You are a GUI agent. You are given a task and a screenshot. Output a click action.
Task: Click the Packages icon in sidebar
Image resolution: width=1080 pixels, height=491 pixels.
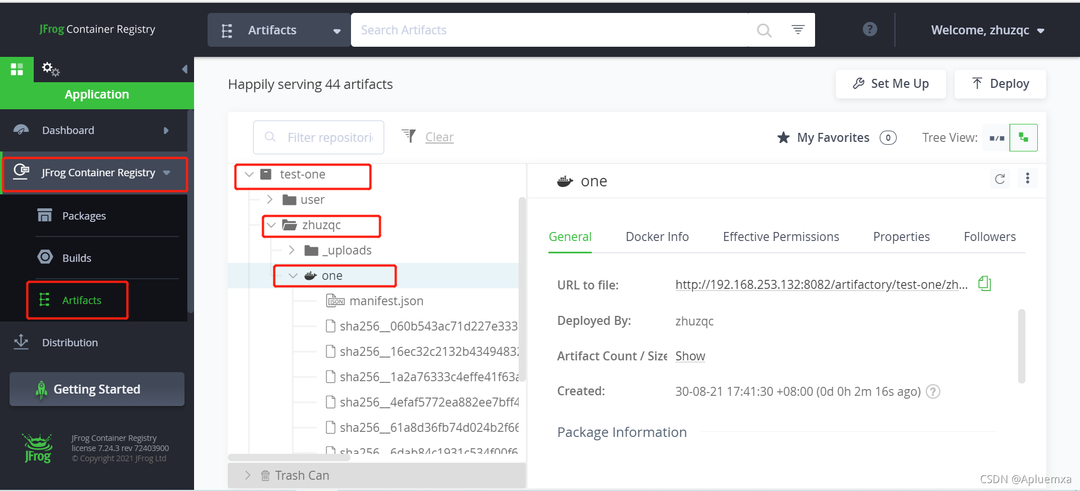[45, 216]
